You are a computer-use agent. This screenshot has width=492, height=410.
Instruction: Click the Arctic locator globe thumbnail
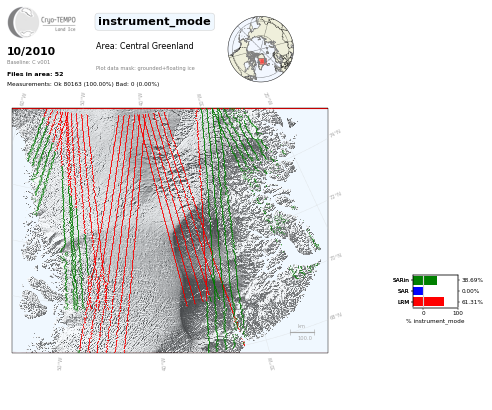(261, 49)
